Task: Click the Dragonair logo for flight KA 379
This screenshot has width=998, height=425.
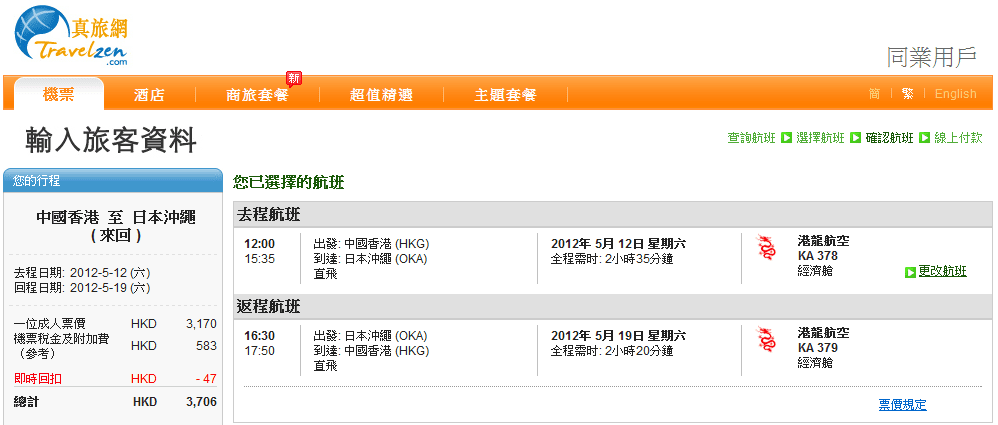Action: [767, 340]
